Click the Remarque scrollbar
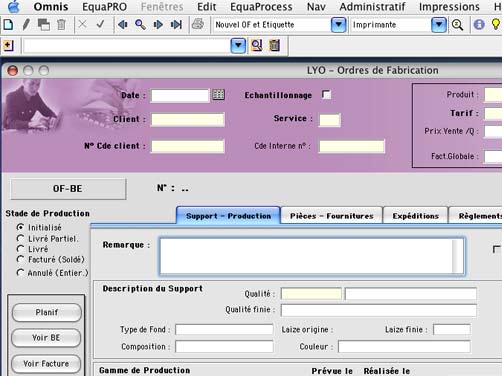This screenshot has height=376, width=502. (x=458, y=256)
